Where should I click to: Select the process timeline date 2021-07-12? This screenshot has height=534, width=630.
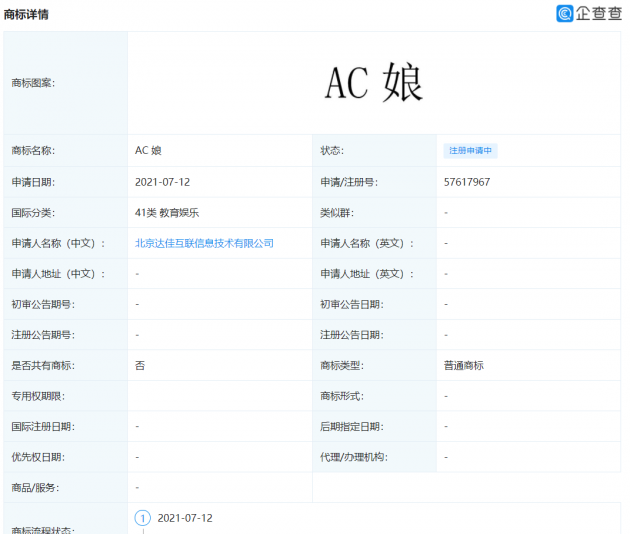(x=185, y=518)
